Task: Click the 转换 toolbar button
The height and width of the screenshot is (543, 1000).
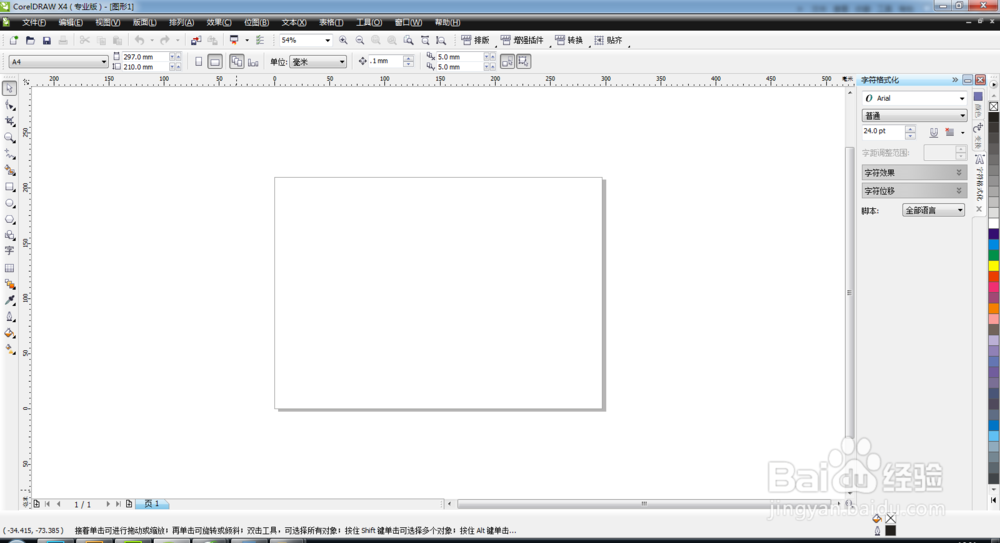Action: click(x=569, y=40)
